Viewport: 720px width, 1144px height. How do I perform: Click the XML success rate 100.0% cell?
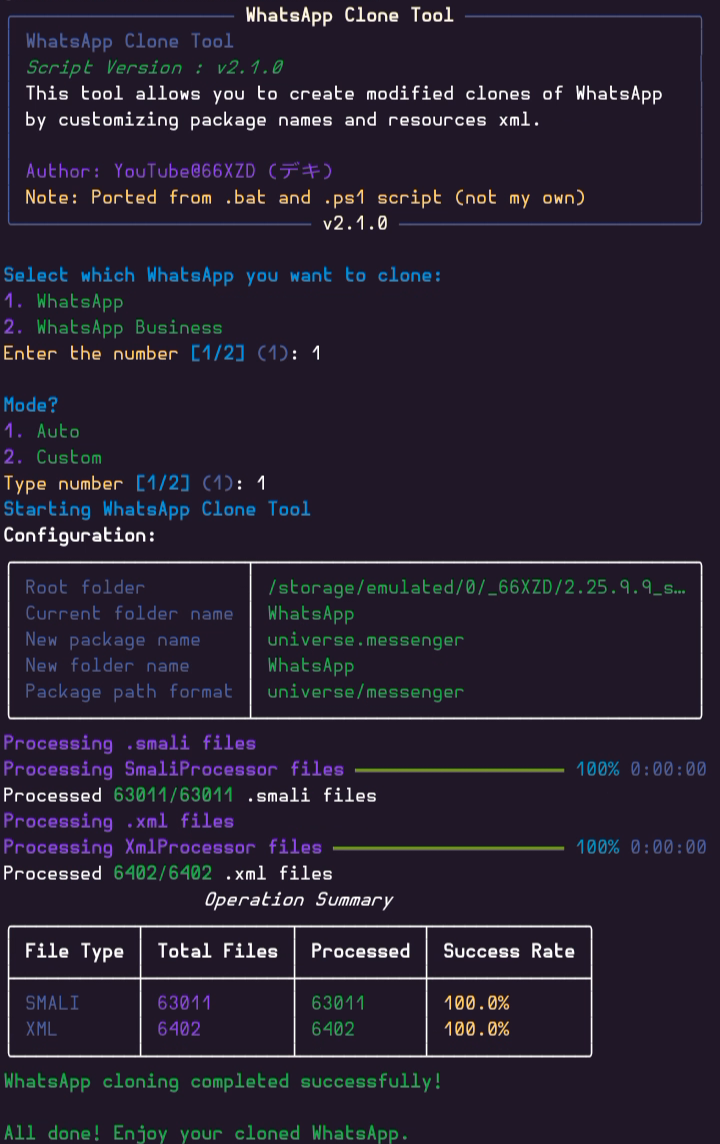tap(476, 1029)
